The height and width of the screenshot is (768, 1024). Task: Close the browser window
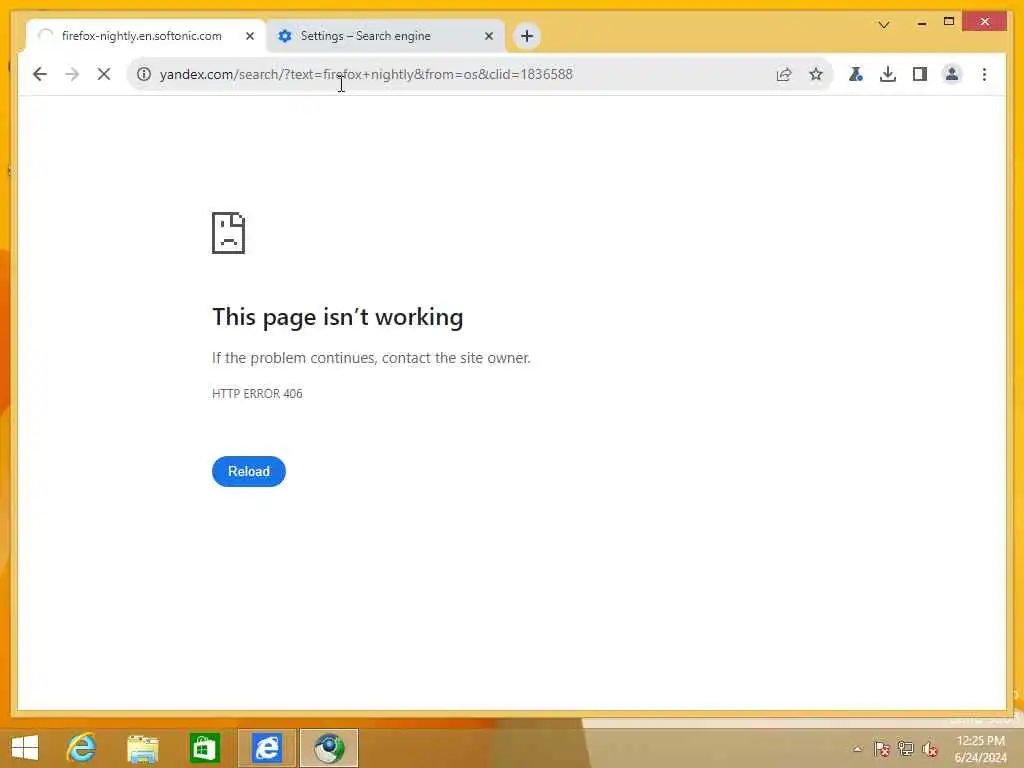985,22
